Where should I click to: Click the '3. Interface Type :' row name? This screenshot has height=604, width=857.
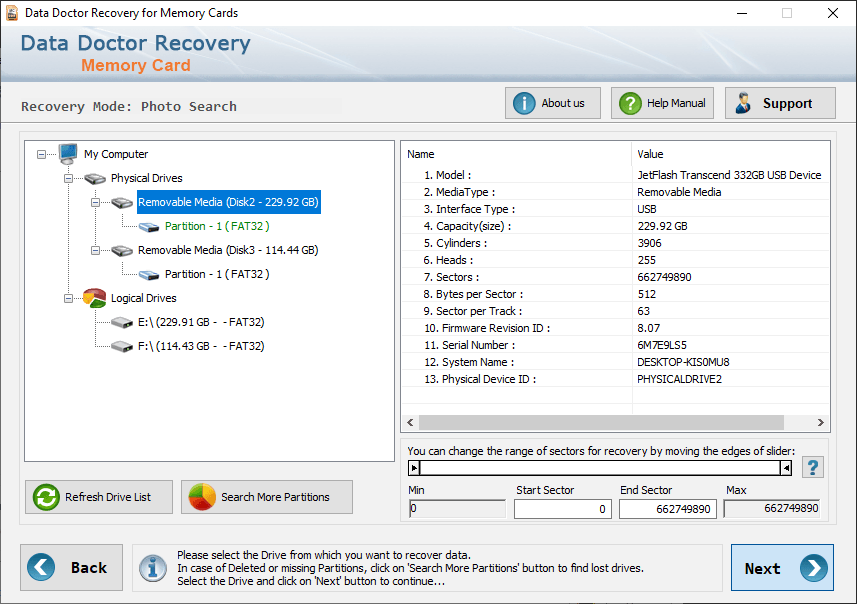point(469,209)
